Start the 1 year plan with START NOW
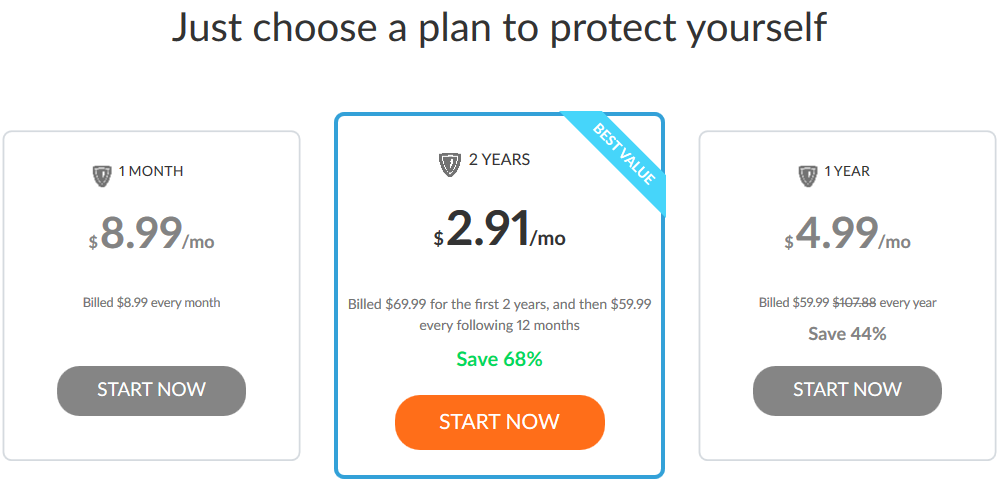The height and width of the screenshot is (490, 1003). pos(848,390)
